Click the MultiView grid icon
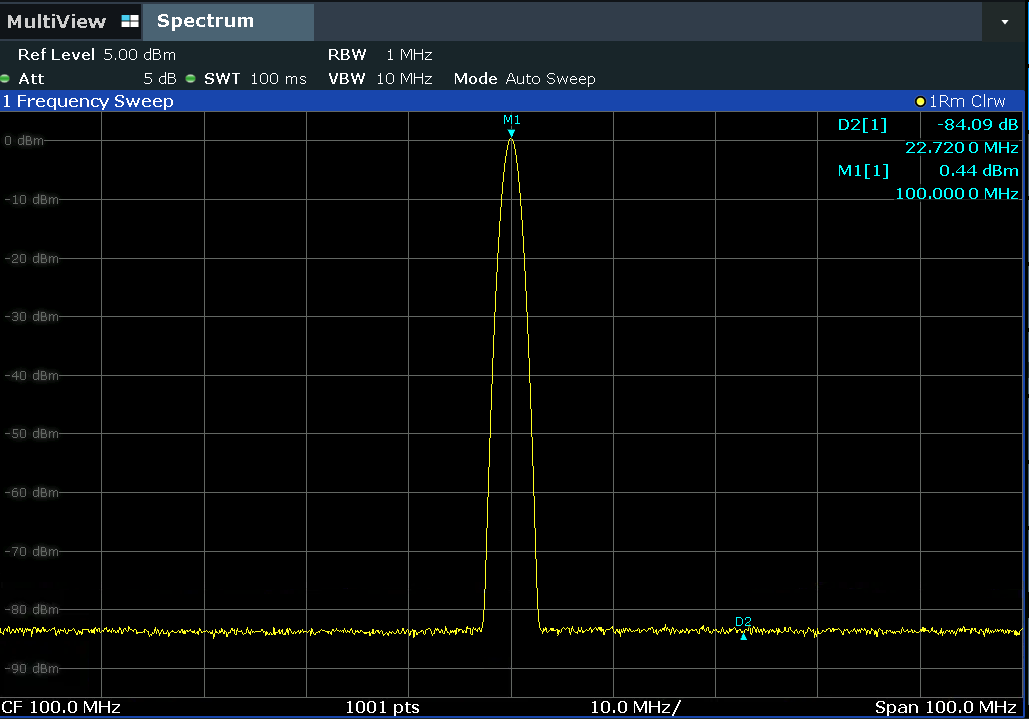This screenshot has height=719, width=1029. point(130,22)
